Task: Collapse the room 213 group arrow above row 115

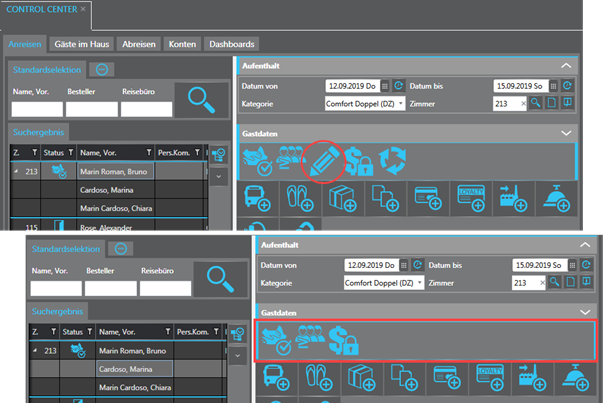Action: tap(15, 171)
